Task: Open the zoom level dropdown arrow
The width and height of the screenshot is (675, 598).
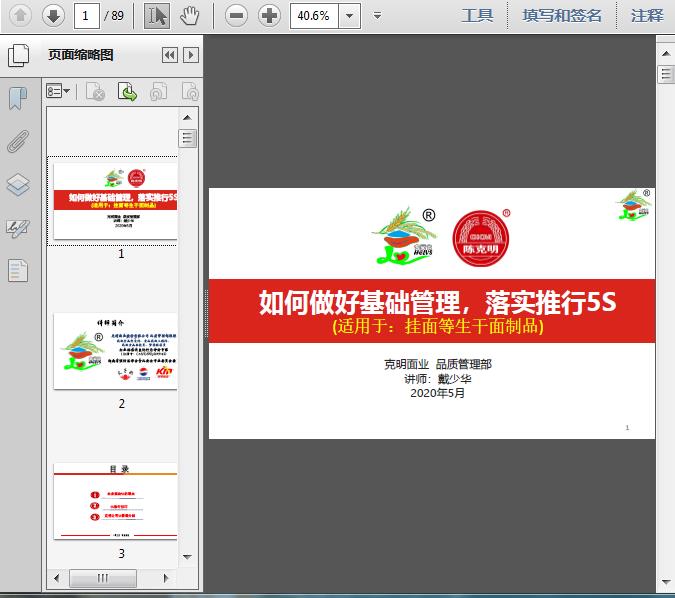Action: [350, 16]
